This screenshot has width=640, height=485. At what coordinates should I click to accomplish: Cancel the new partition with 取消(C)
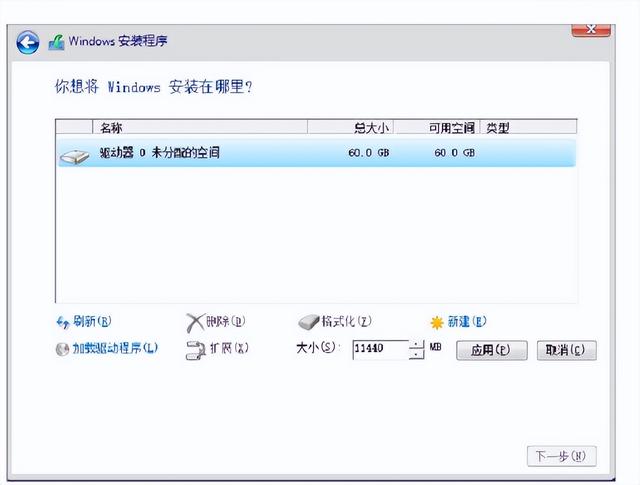tap(567, 350)
